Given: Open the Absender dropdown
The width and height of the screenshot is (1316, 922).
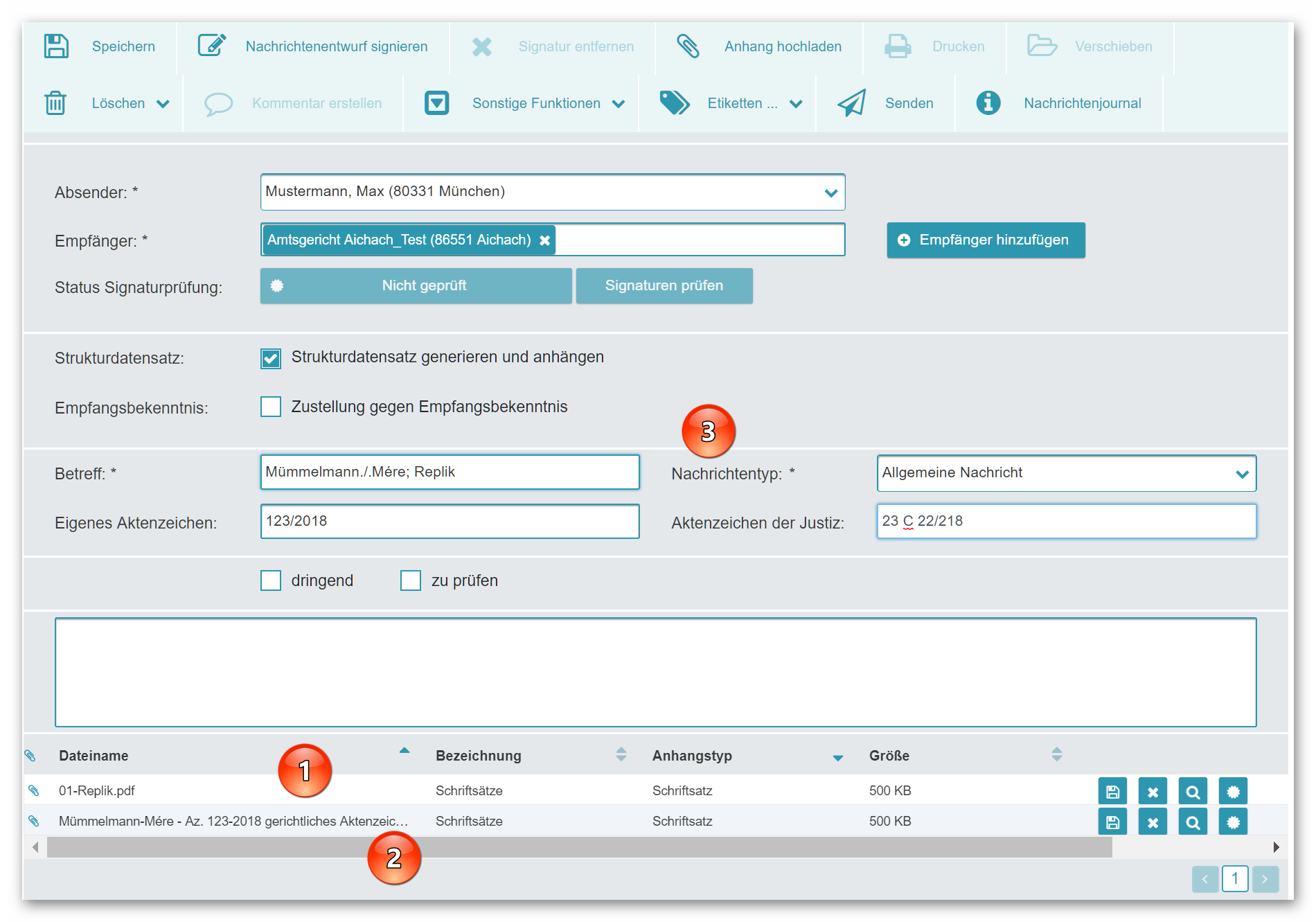Looking at the screenshot, I should coord(830,193).
